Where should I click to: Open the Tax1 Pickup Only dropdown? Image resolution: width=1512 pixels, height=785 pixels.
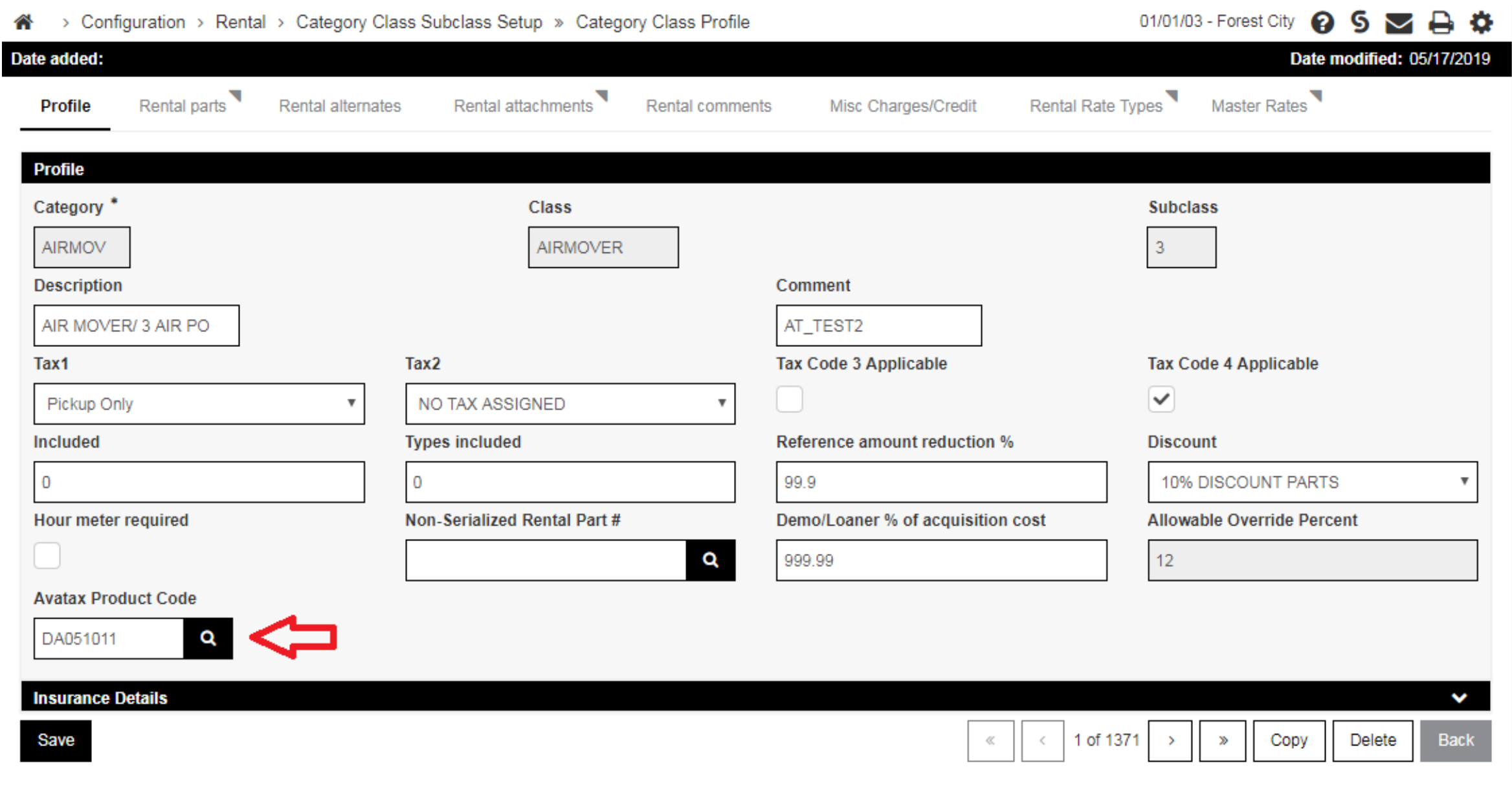pyautogui.click(x=199, y=404)
